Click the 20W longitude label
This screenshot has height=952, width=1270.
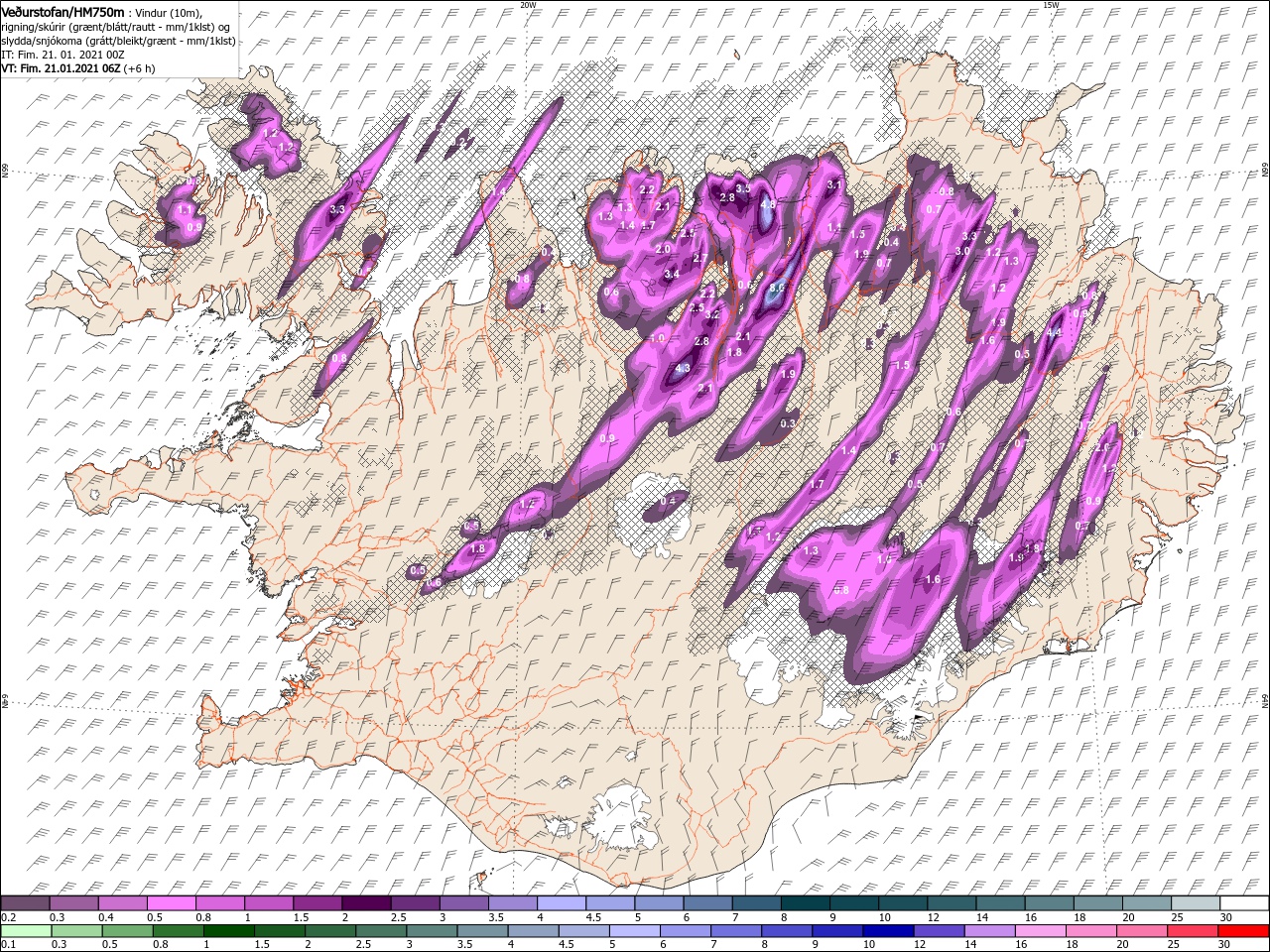coord(528,5)
